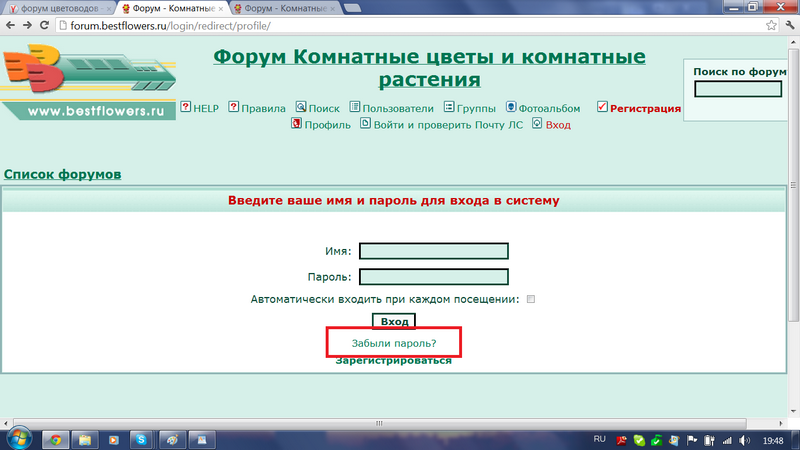
Task: Click the HELP icon in forum menu
Action: [185, 107]
